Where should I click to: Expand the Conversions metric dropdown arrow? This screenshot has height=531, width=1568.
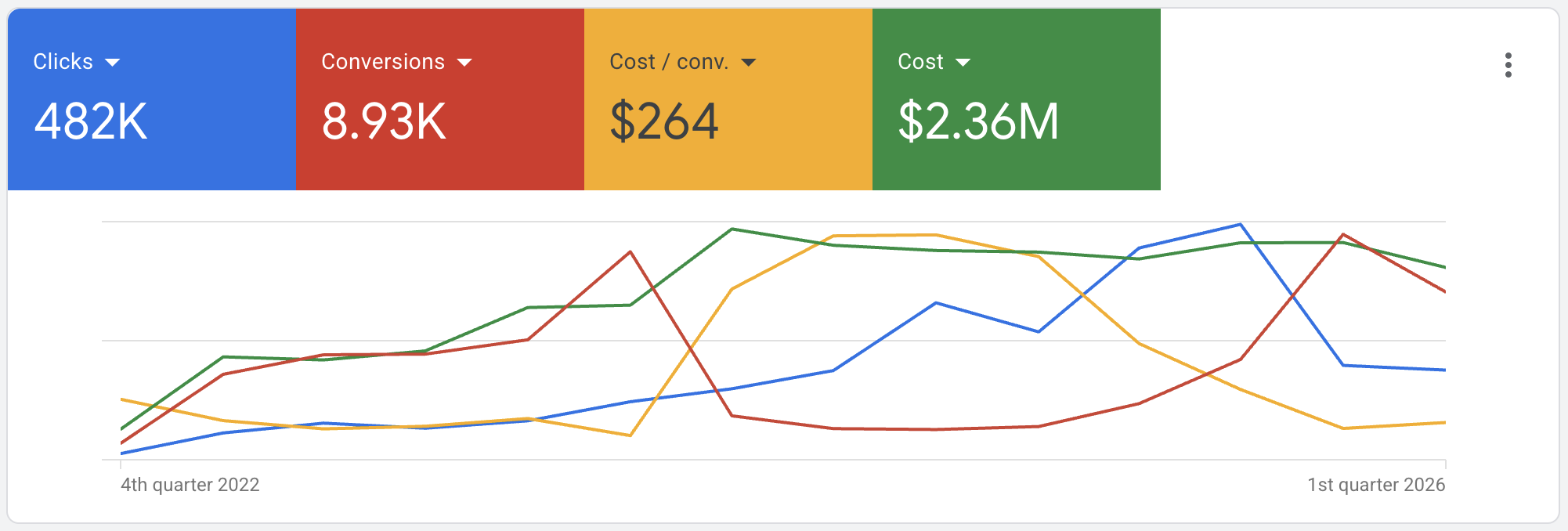click(x=464, y=63)
